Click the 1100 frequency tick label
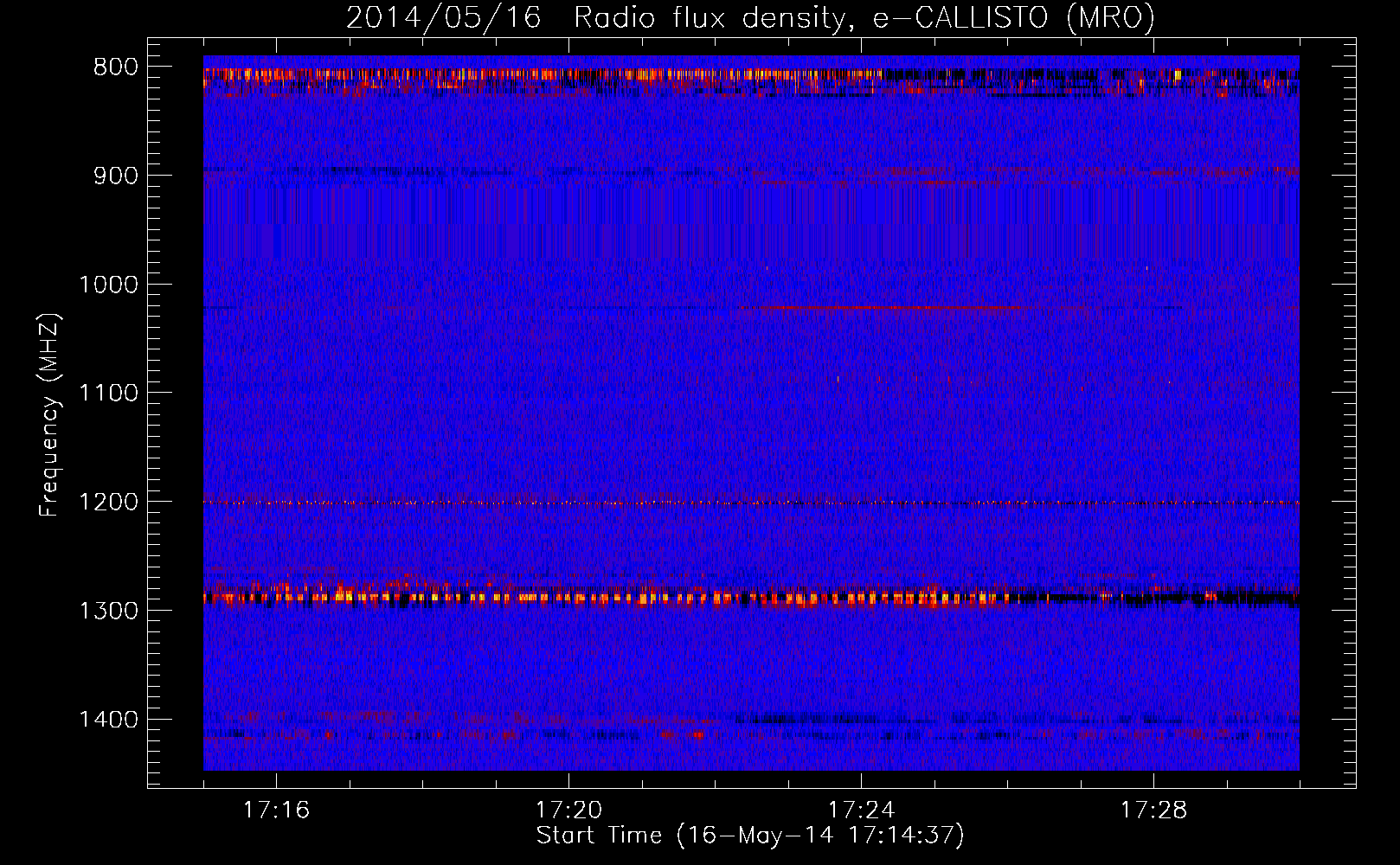This screenshot has width=1400, height=865. tap(108, 394)
